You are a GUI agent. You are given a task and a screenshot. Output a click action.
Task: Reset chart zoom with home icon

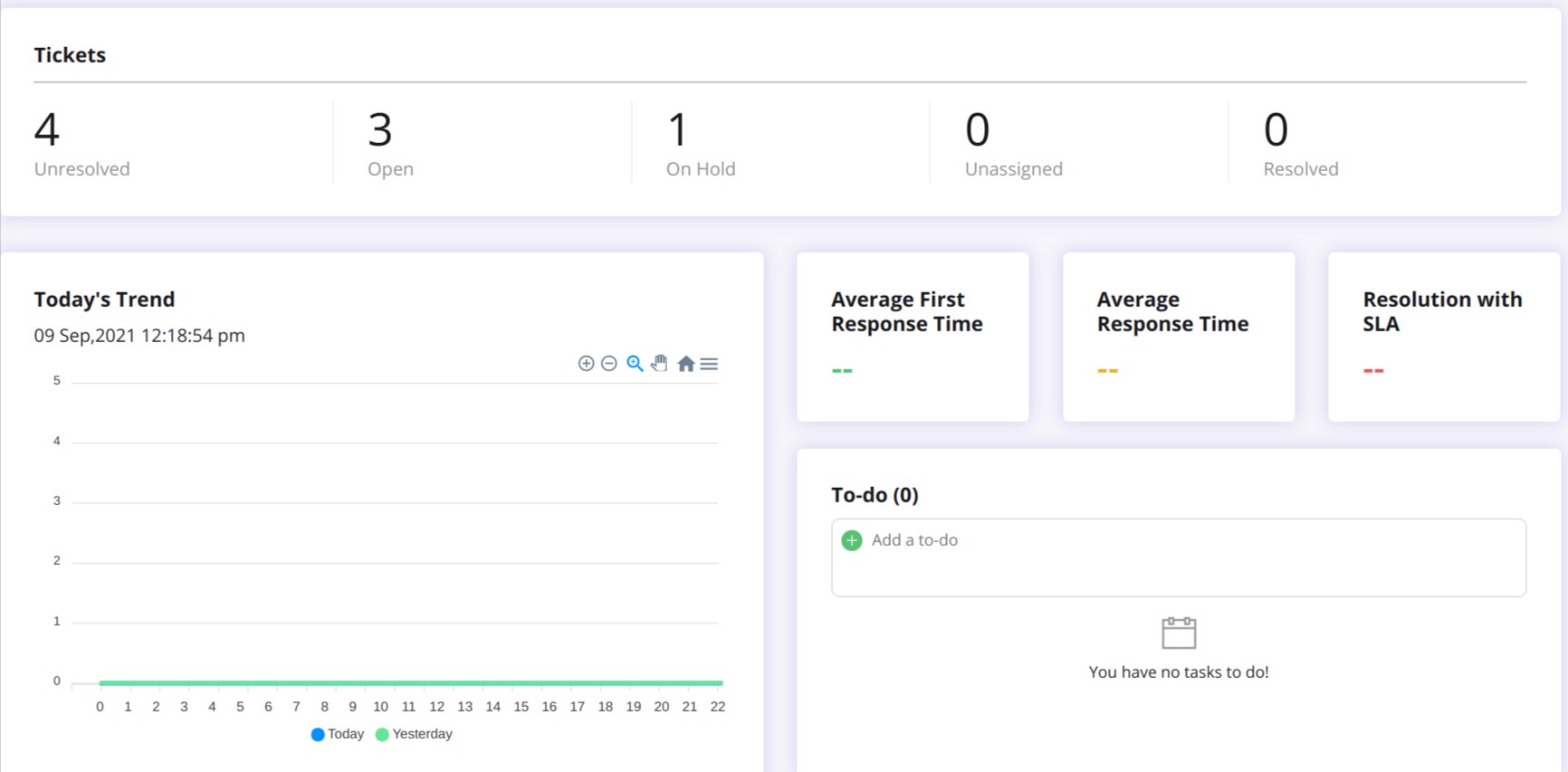685,364
